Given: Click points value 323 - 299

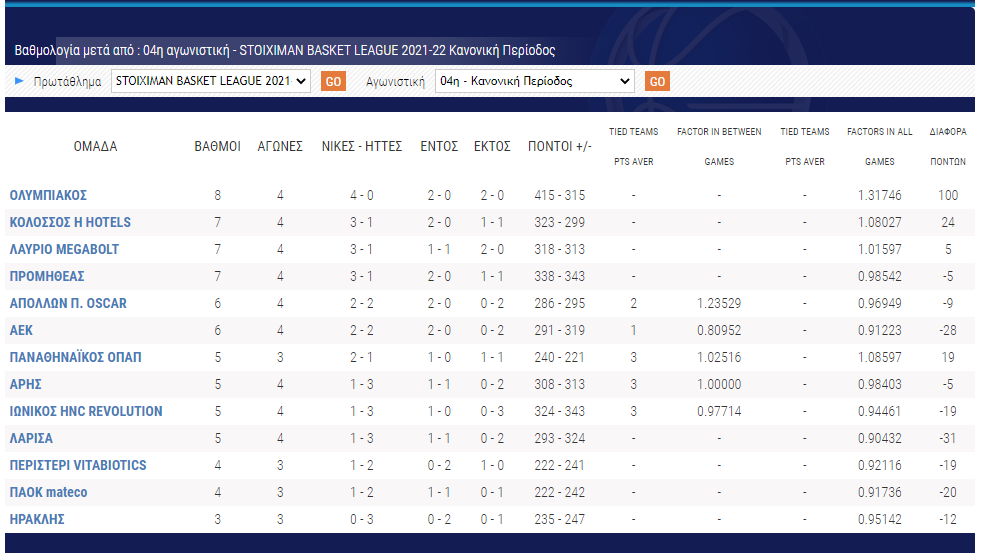Looking at the screenshot, I should tap(560, 222).
